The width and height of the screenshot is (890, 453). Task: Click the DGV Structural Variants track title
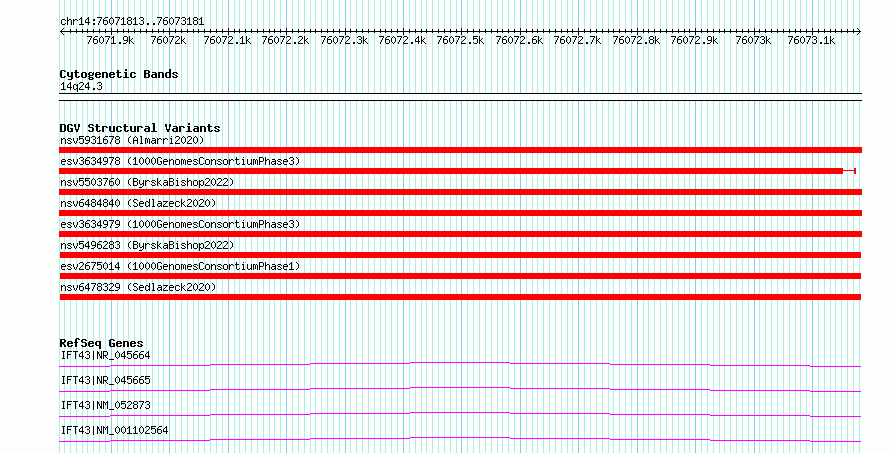click(x=140, y=128)
